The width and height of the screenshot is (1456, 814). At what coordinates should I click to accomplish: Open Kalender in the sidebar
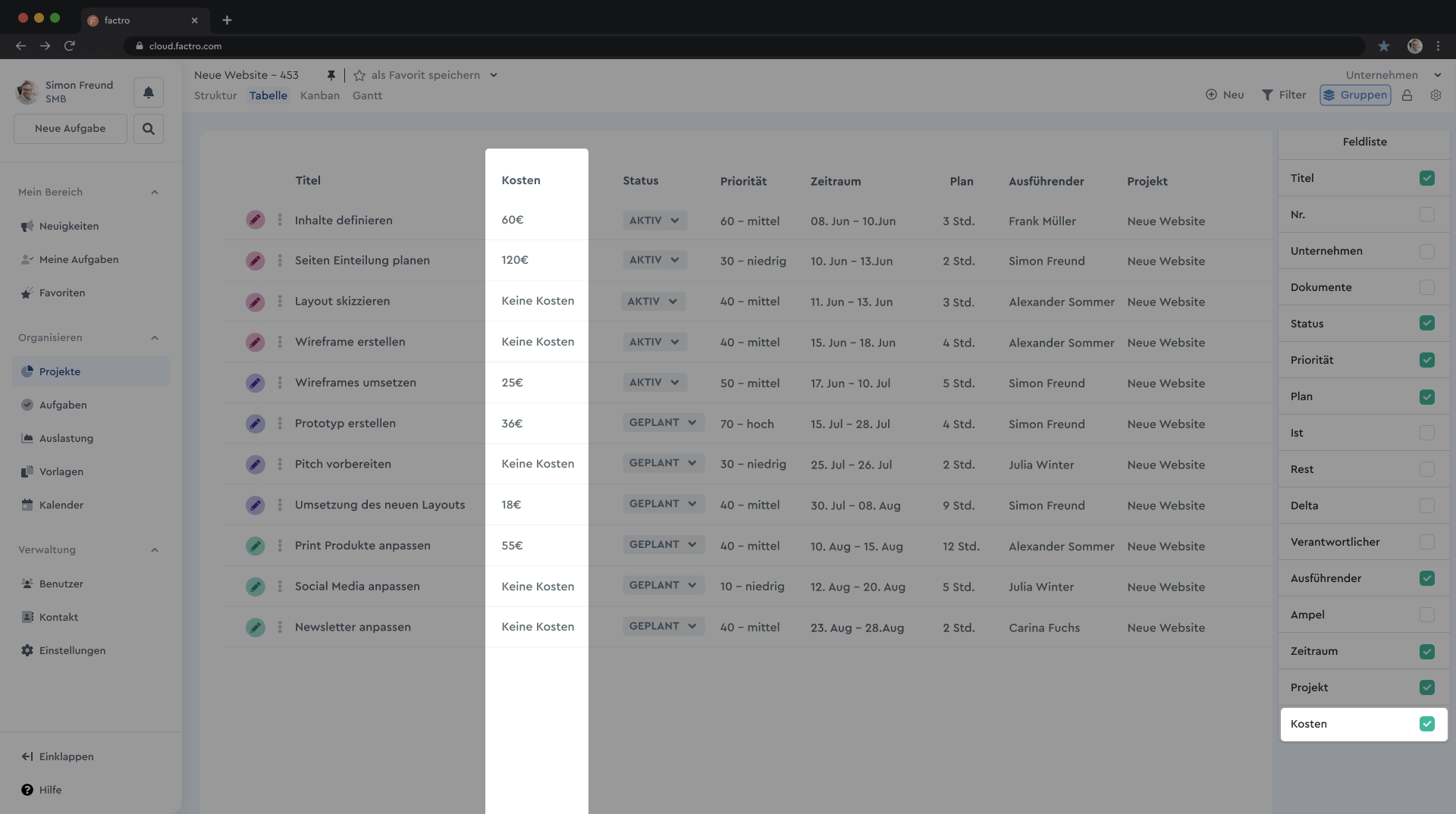pyautogui.click(x=61, y=505)
